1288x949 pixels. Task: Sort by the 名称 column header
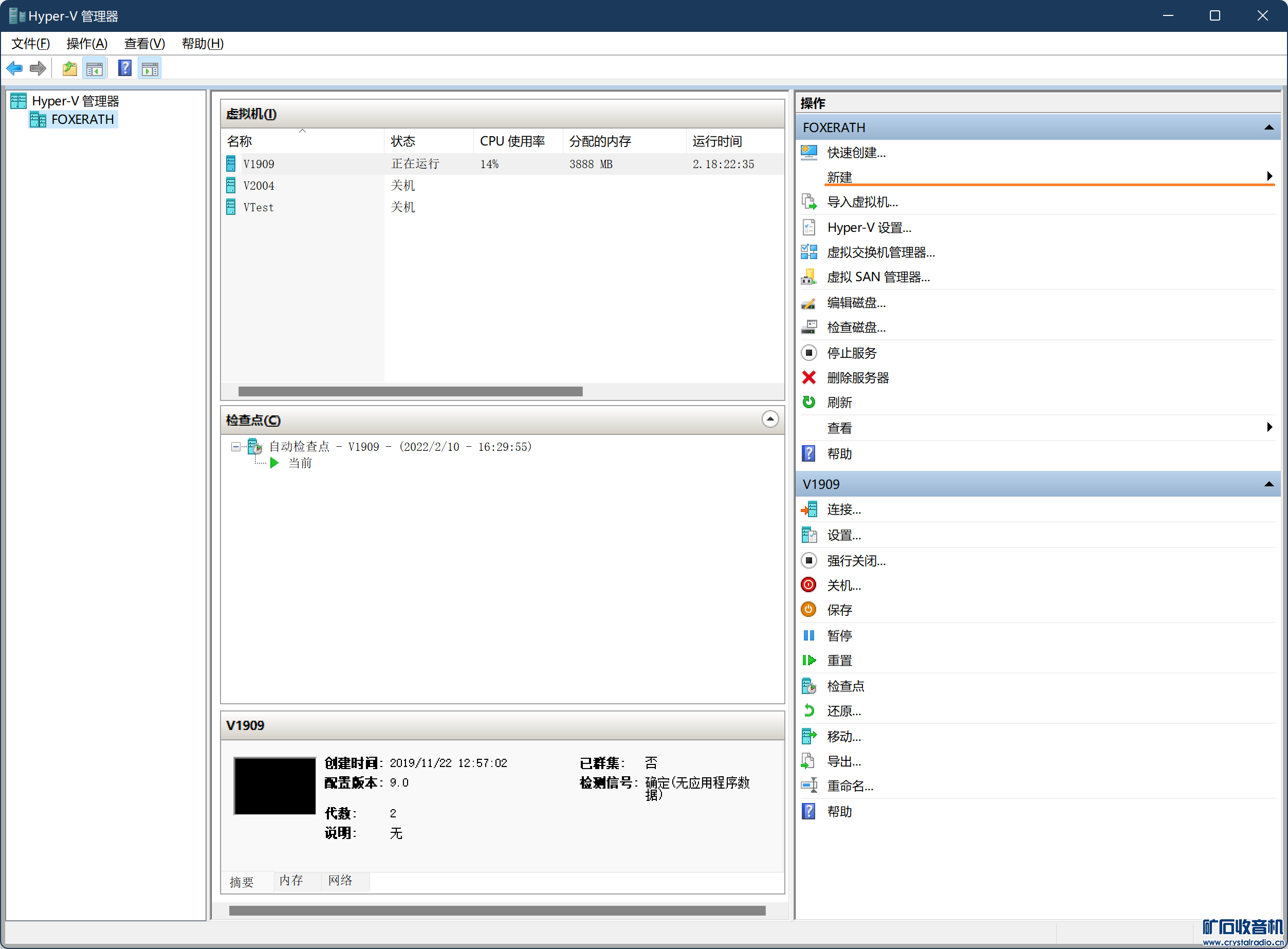click(302, 141)
